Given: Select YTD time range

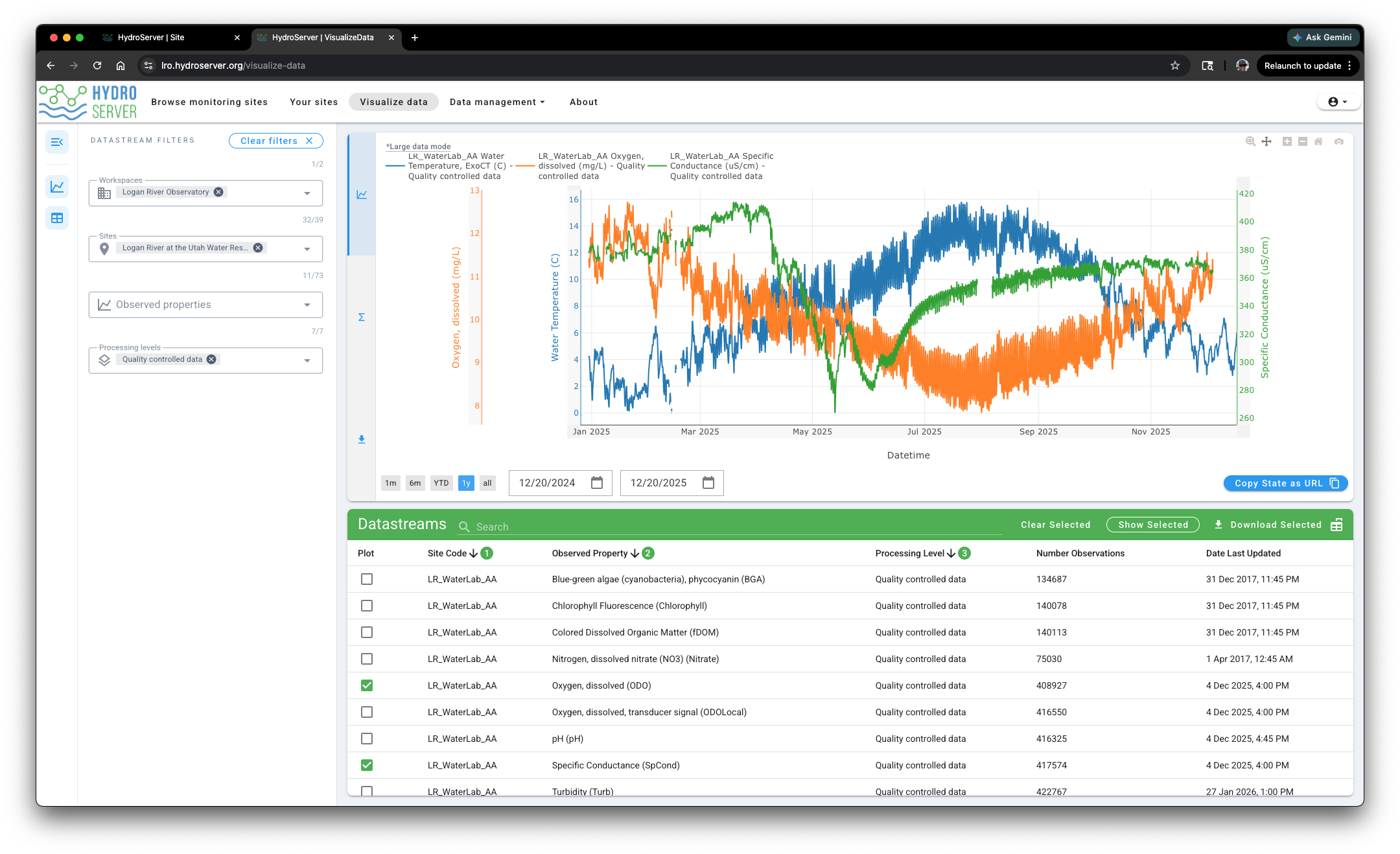Looking at the screenshot, I should click(441, 483).
